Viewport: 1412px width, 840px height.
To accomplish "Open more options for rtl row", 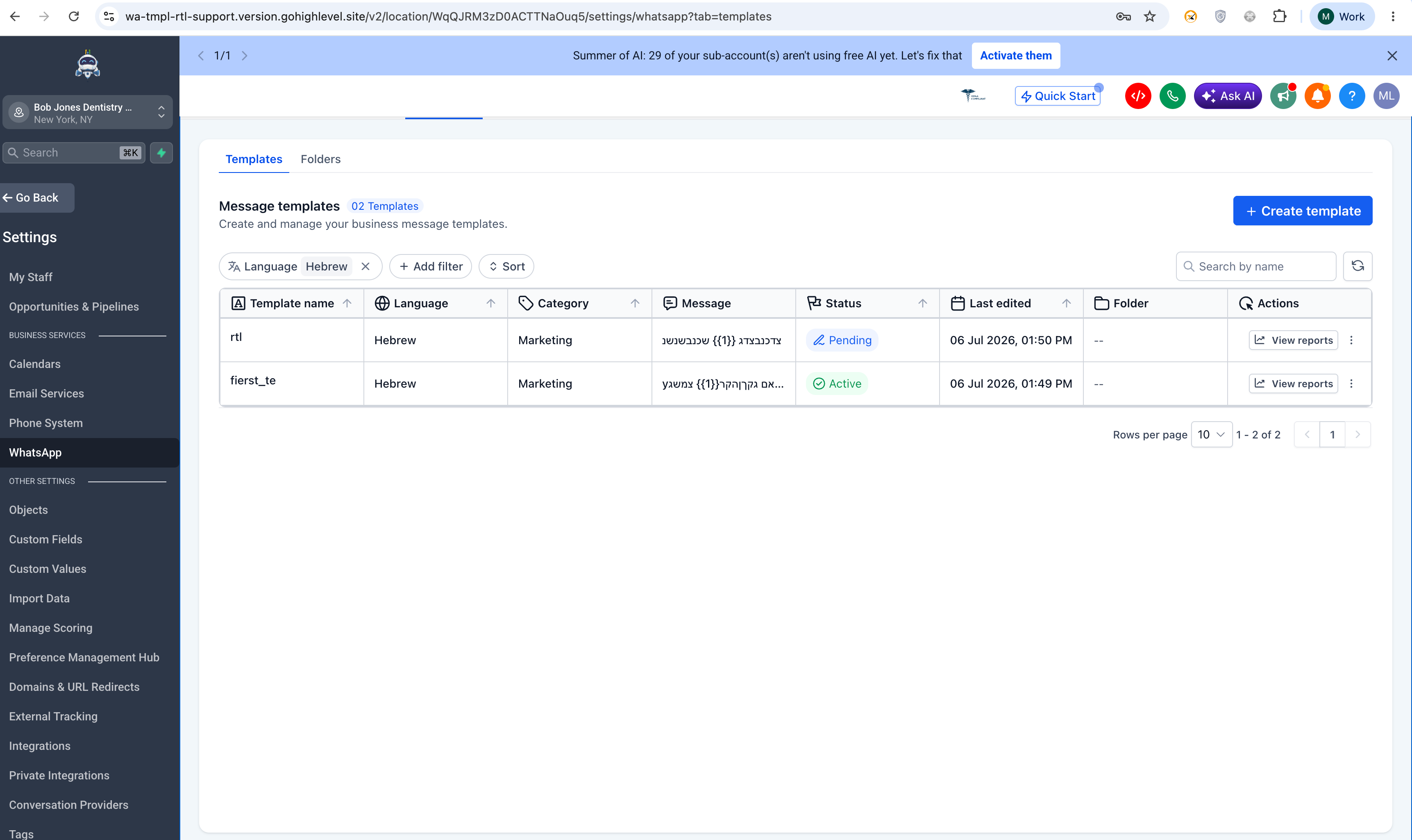I will point(1351,340).
